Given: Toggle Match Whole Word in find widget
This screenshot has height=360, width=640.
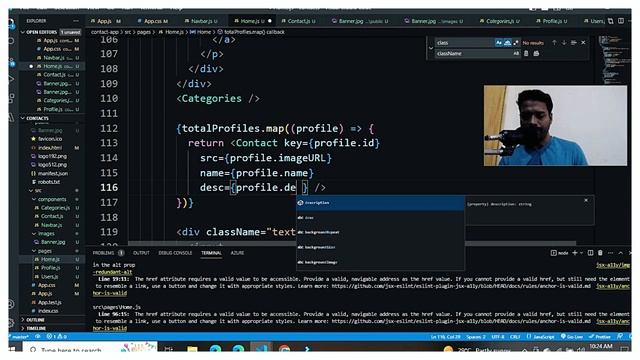Looking at the screenshot, I should click(x=507, y=42).
